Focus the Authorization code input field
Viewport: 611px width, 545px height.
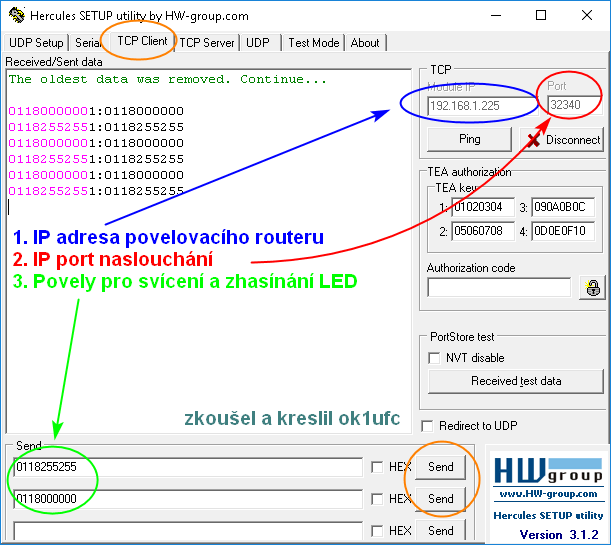tap(499, 287)
